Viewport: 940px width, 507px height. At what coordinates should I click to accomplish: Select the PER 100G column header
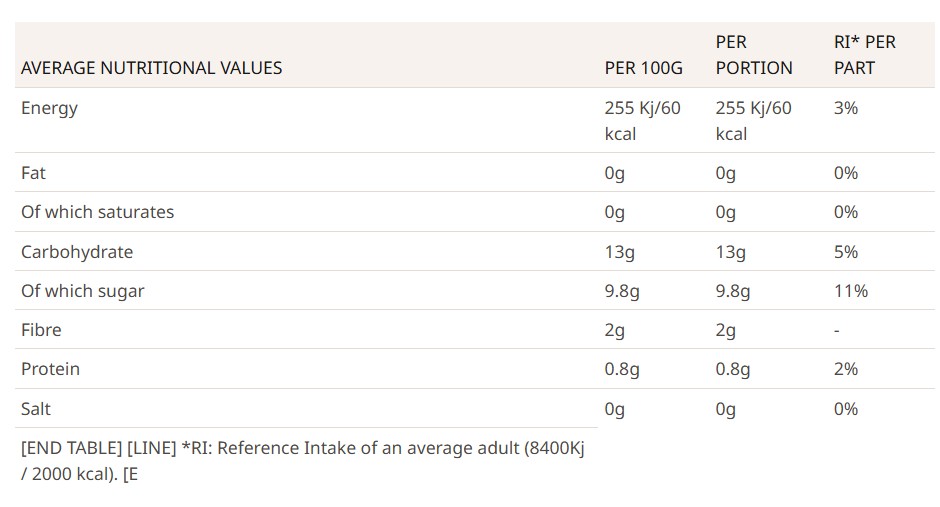[643, 68]
